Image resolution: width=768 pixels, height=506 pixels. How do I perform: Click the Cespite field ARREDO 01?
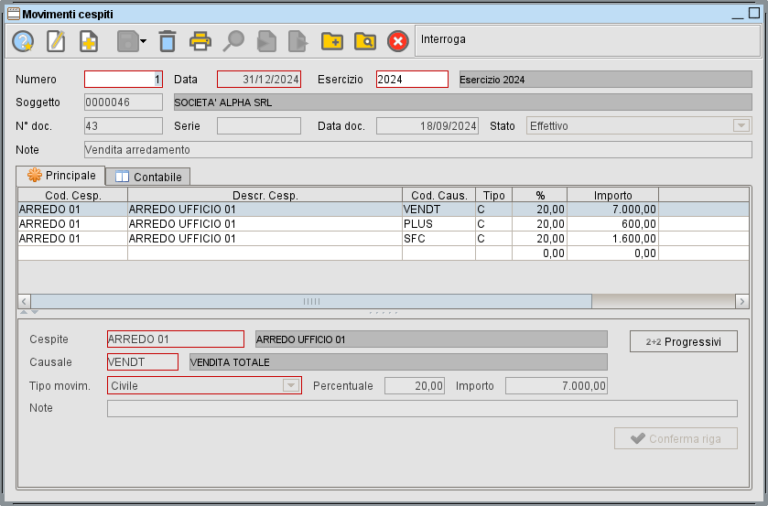point(176,339)
